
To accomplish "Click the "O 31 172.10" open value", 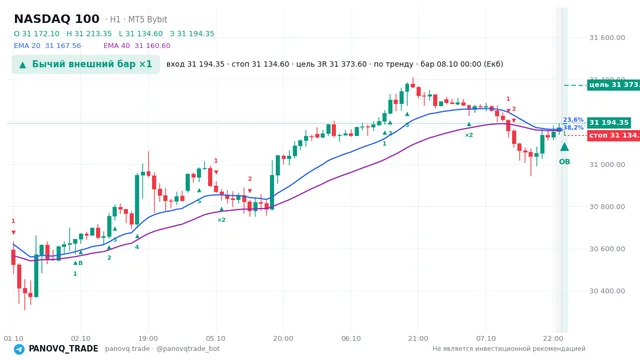I will click(x=37, y=34).
